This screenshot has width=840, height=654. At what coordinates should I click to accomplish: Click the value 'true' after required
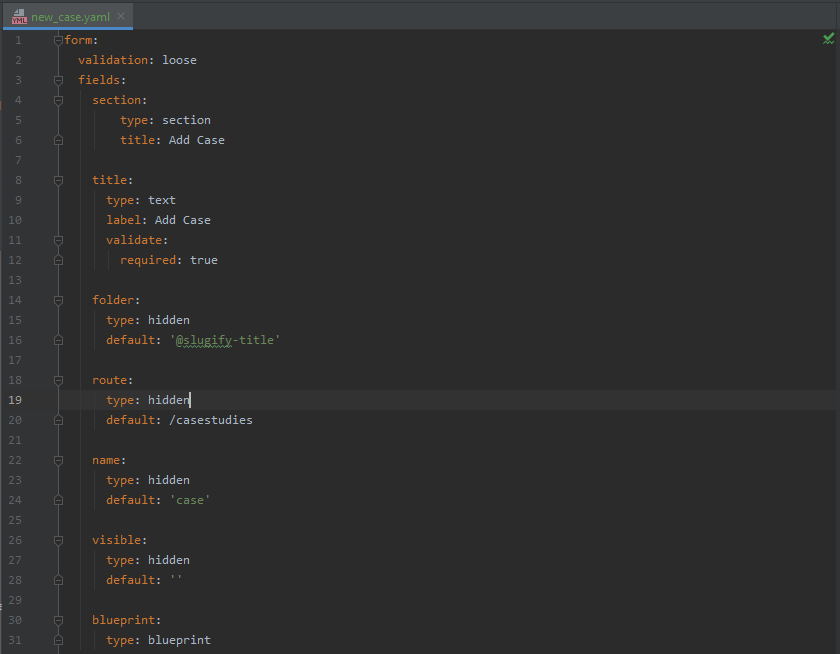coord(204,260)
